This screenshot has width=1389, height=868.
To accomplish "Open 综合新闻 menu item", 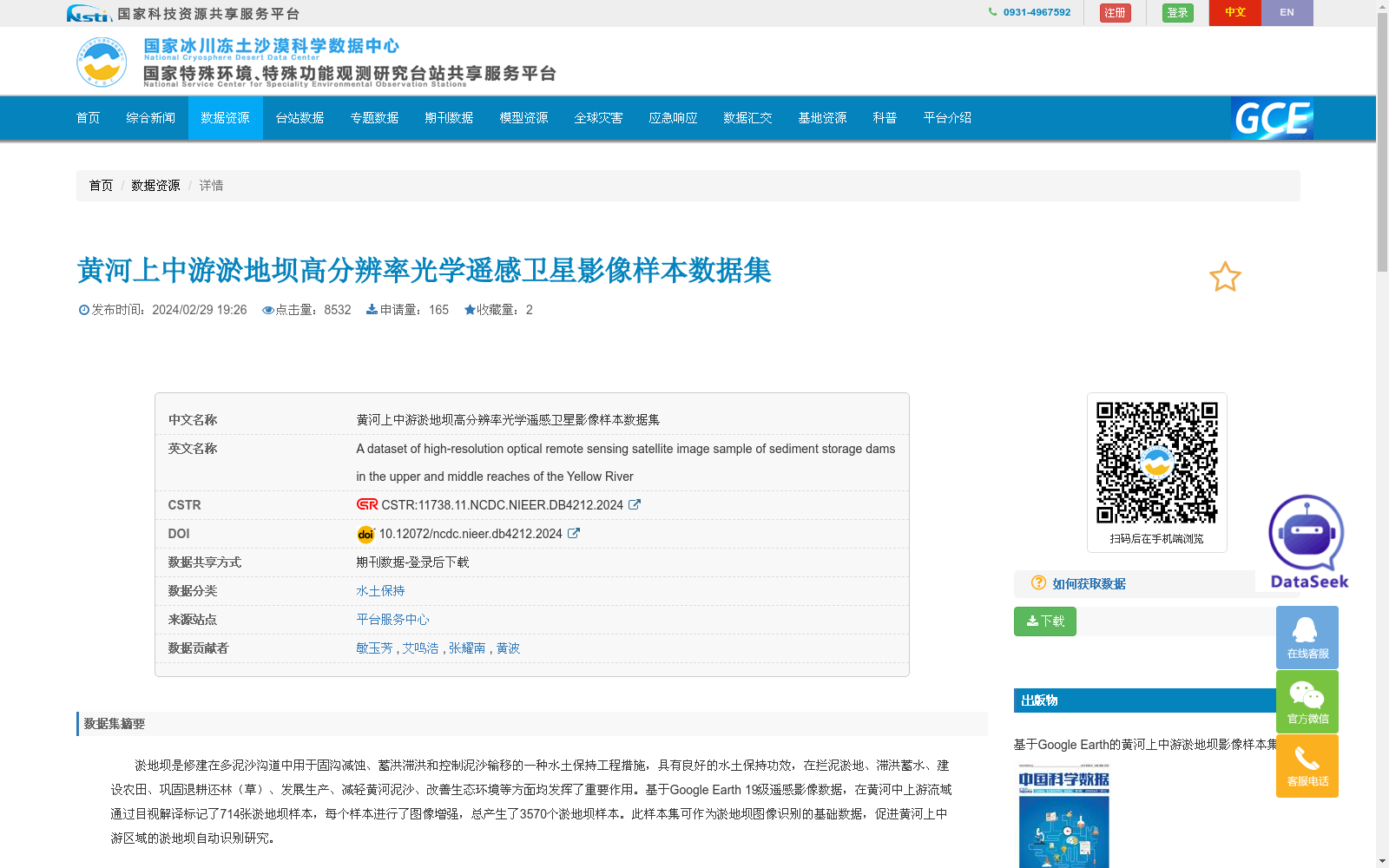I will (151, 118).
